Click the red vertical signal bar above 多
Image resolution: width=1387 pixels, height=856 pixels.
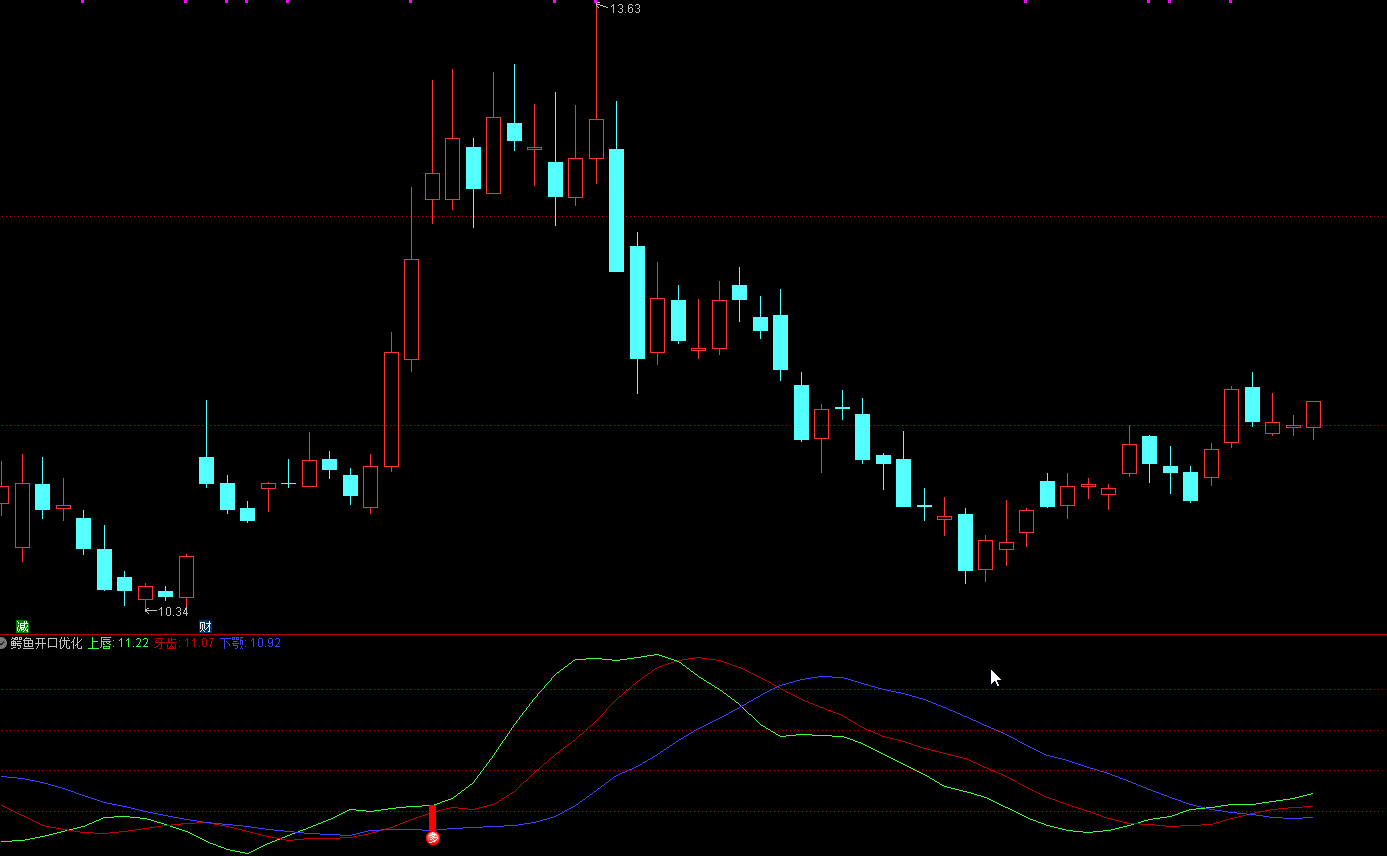pyautogui.click(x=433, y=818)
